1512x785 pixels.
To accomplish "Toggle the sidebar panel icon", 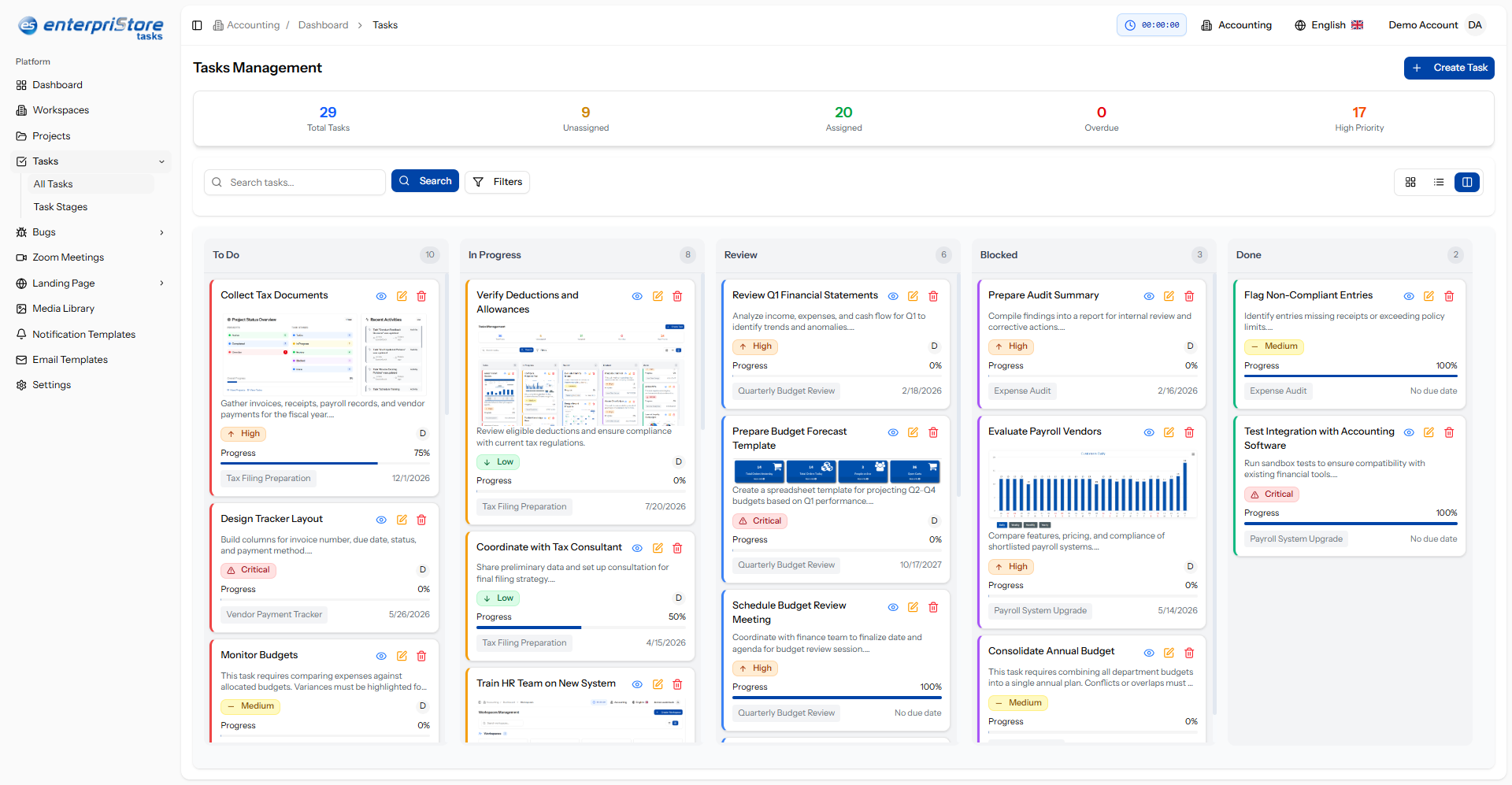I will point(197,25).
